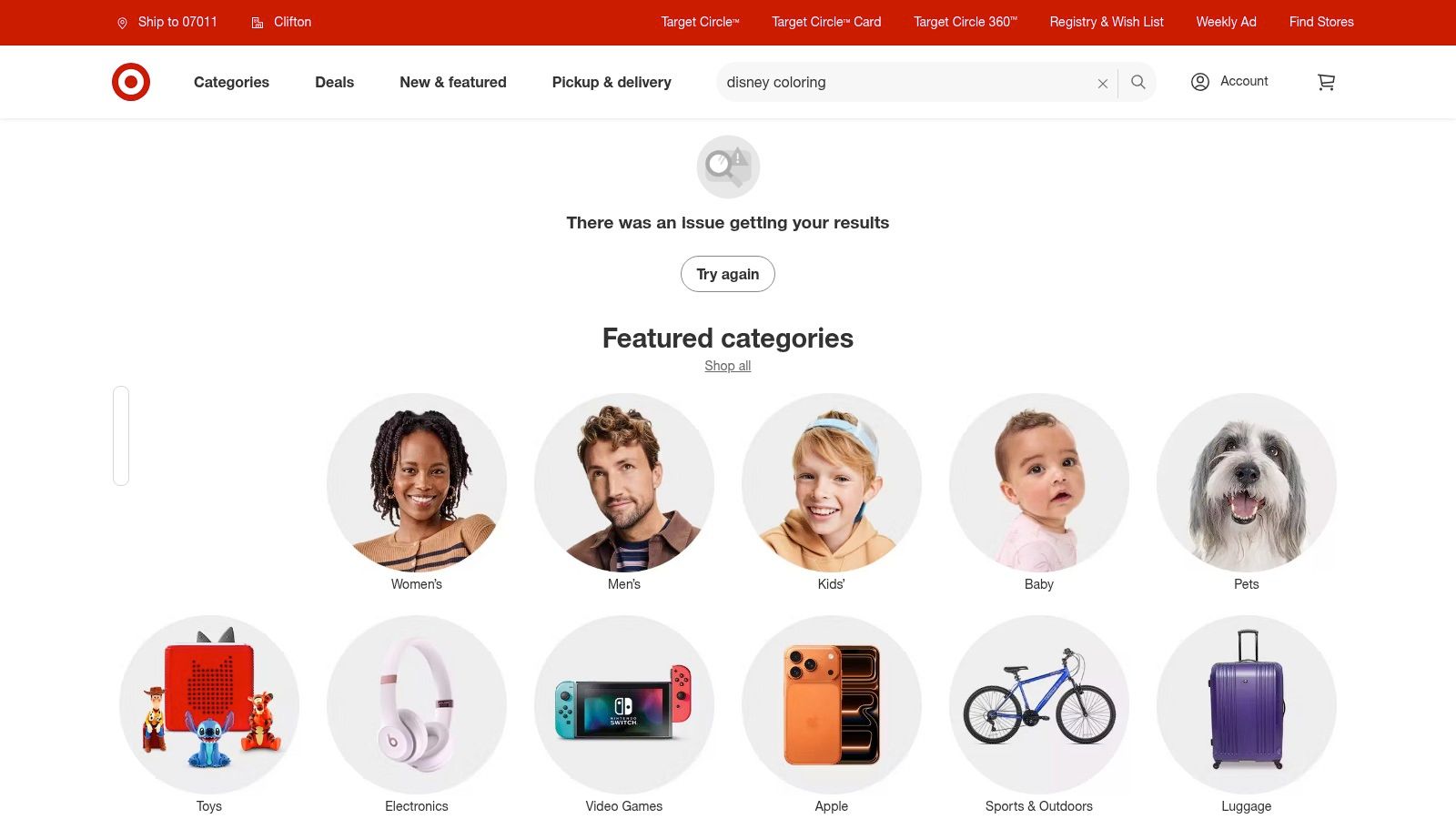This screenshot has height=819, width=1456.
Task: Choose the Clifton store icon
Action: pos(258,23)
